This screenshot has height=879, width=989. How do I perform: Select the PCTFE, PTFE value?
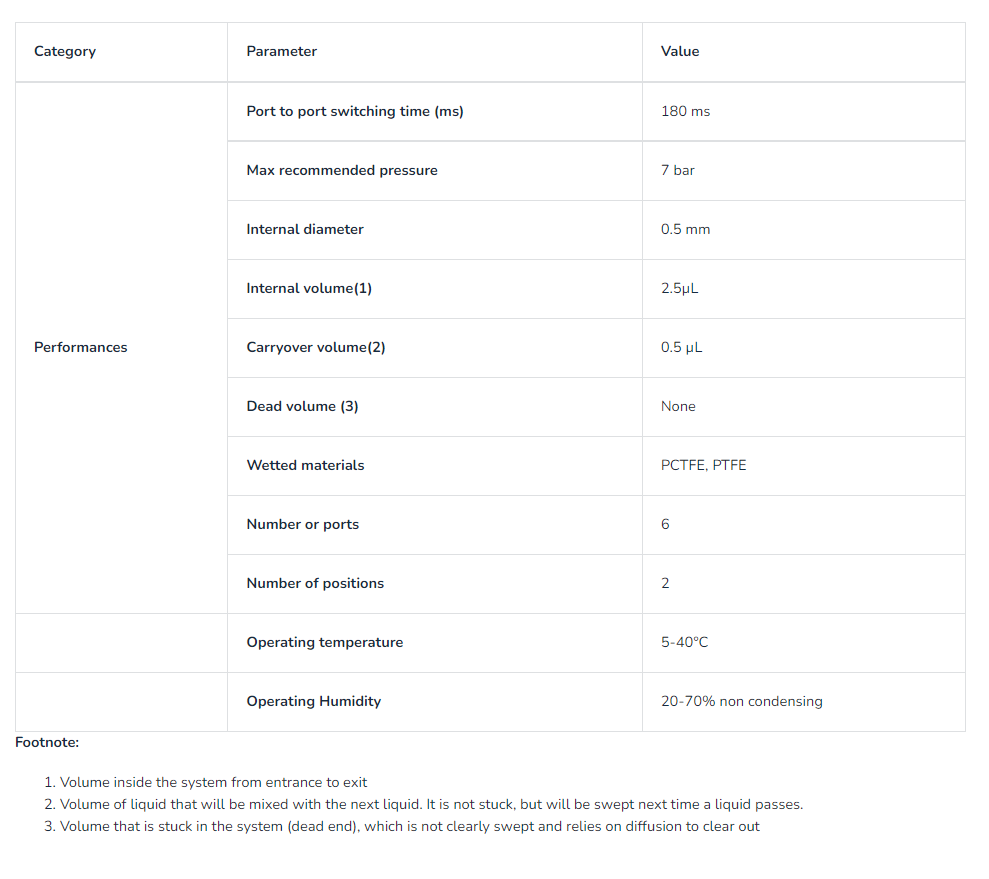tap(703, 466)
